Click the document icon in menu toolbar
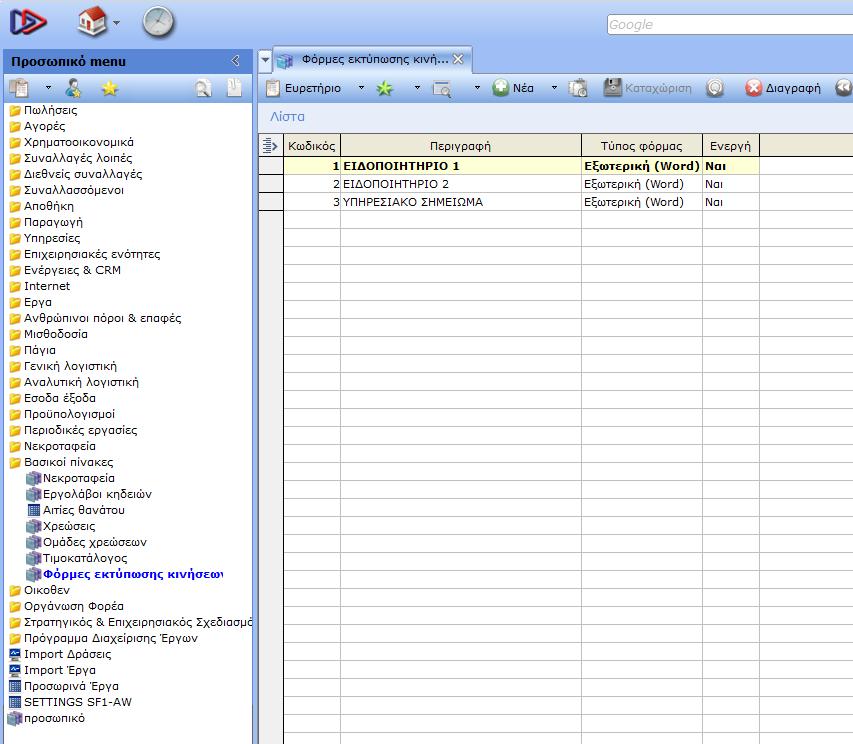Image resolution: width=853 pixels, height=744 pixels. pos(234,88)
